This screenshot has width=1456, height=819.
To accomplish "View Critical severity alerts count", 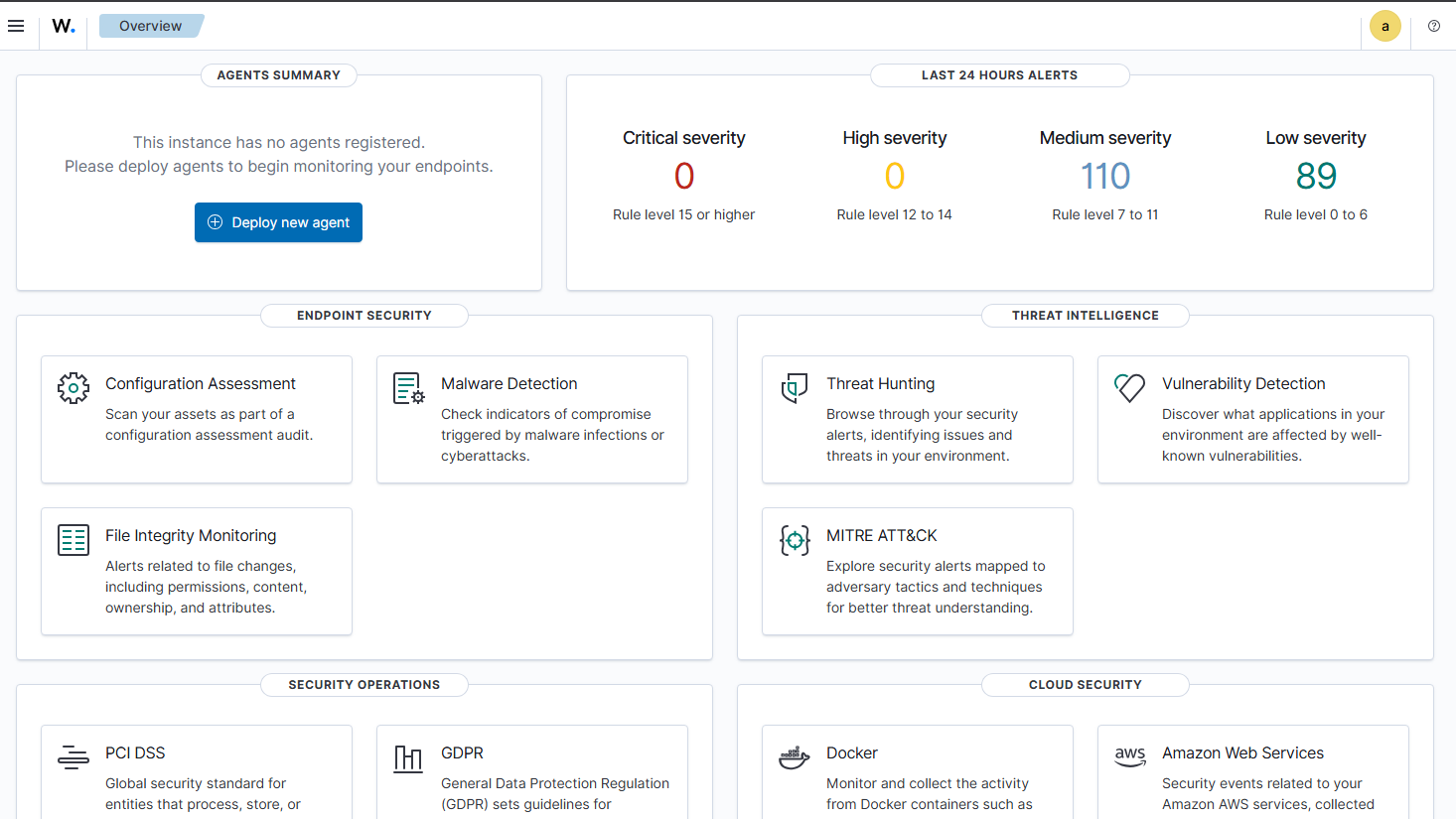I will pos(683,176).
